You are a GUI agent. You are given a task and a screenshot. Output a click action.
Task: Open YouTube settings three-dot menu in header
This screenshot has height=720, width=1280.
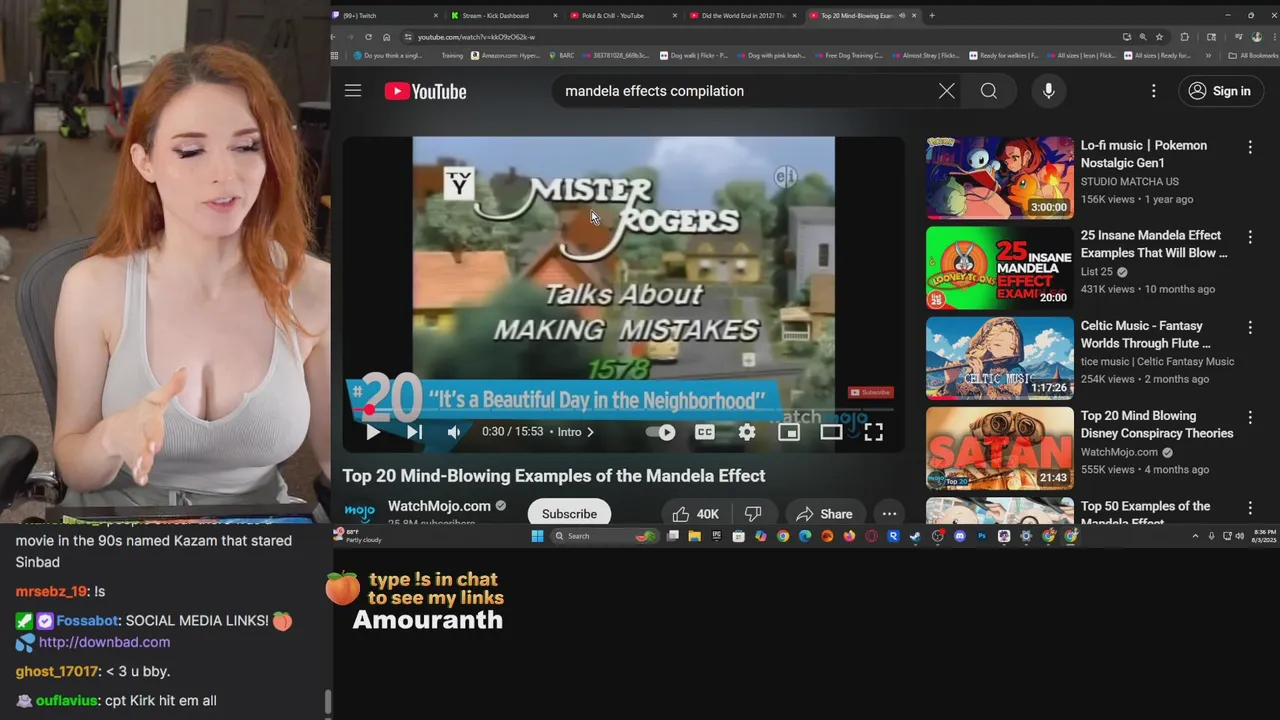pyautogui.click(x=1153, y=91)
